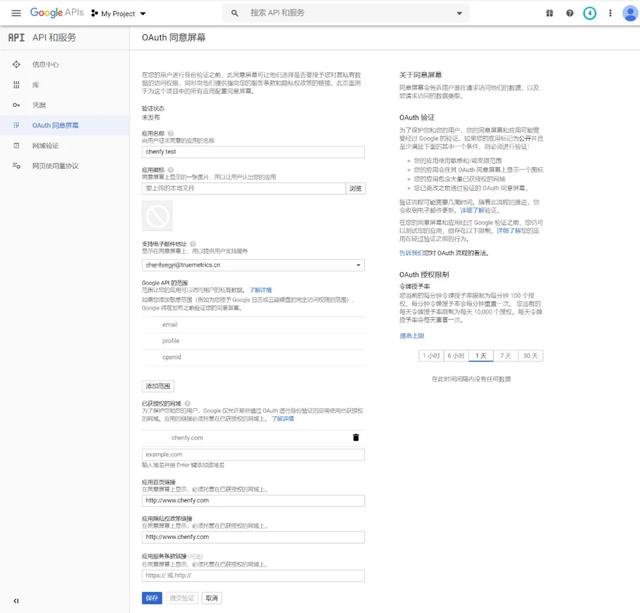Select the dashboard icon in sidebar
Viewport: 640px width, 613px height.
coord(16,64)
